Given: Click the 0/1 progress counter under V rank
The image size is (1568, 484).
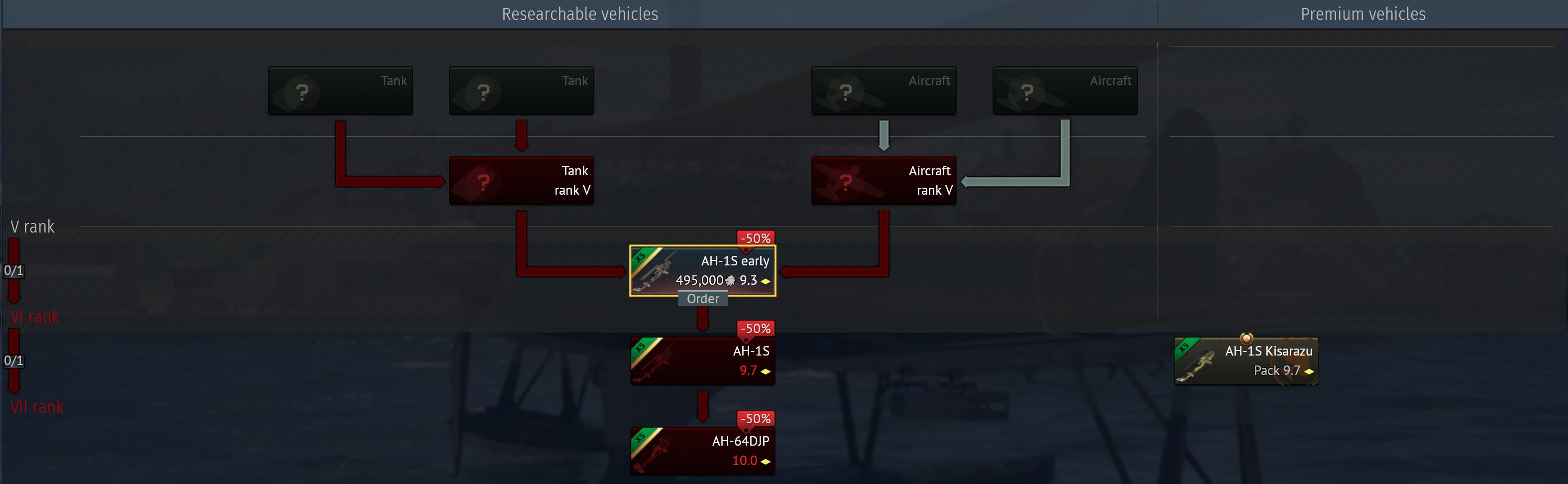Looking at the screenshot, I should 13,270.
